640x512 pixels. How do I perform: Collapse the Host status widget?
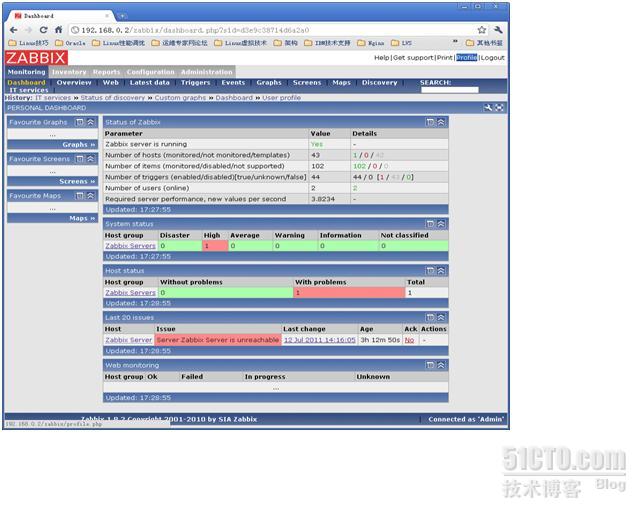(x=441, y=271)
